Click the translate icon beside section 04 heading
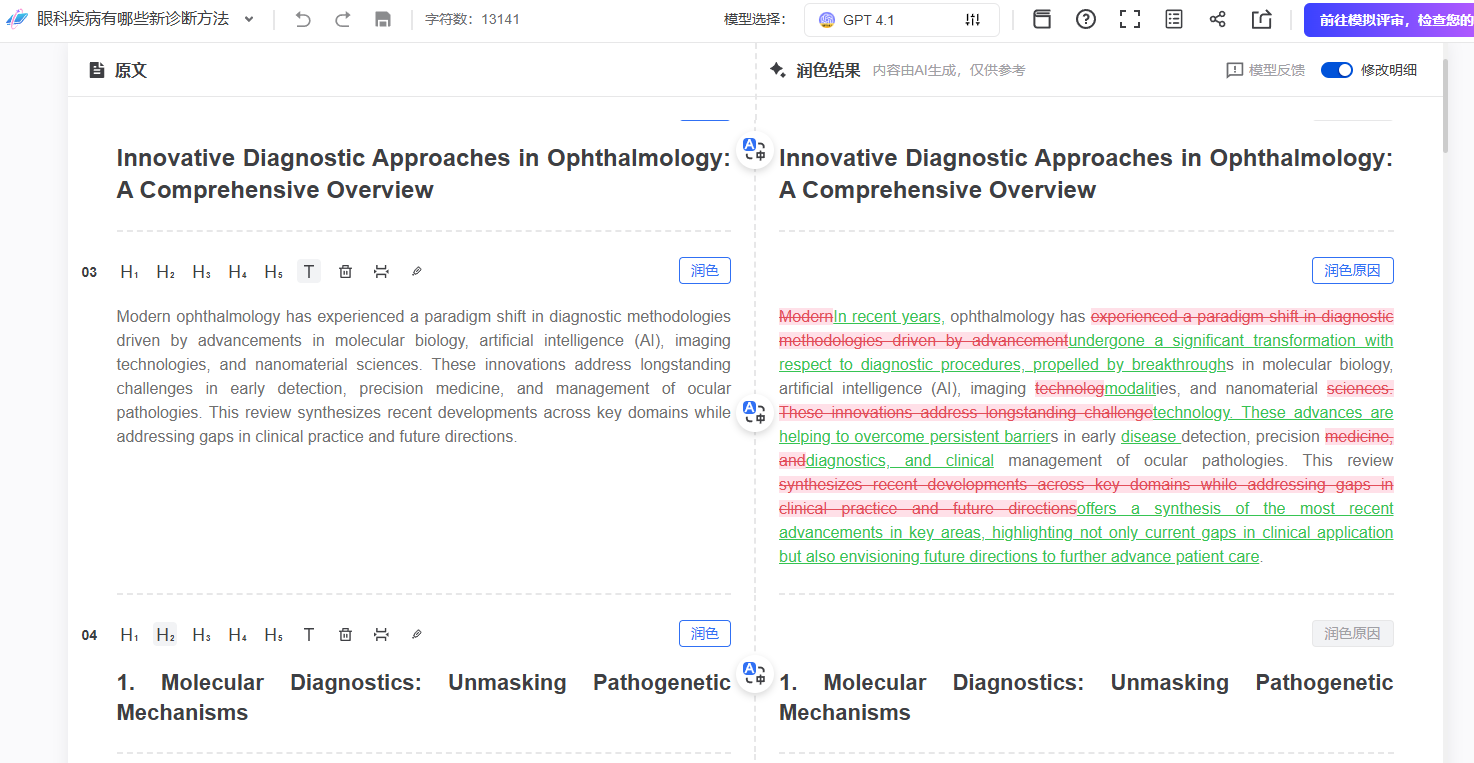 coord(754,674)
